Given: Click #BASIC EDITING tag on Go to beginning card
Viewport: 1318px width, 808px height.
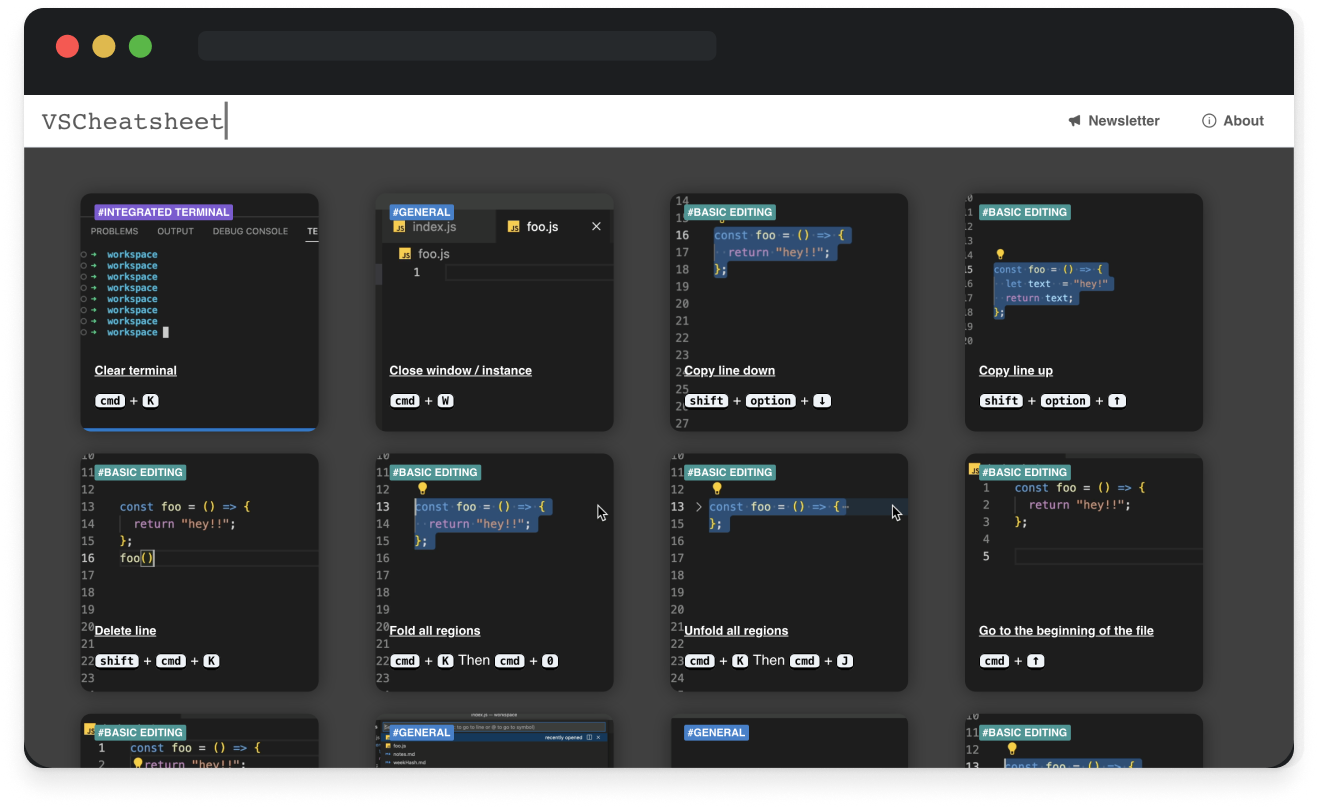Looking at the screenshot, I should tap(1024, 472).
